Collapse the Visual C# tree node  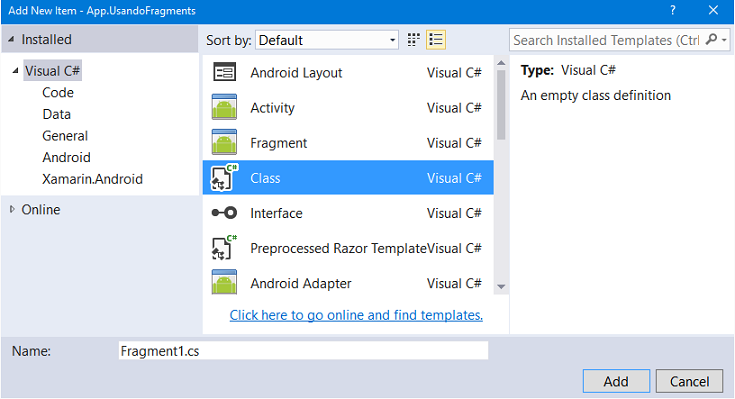15,71
